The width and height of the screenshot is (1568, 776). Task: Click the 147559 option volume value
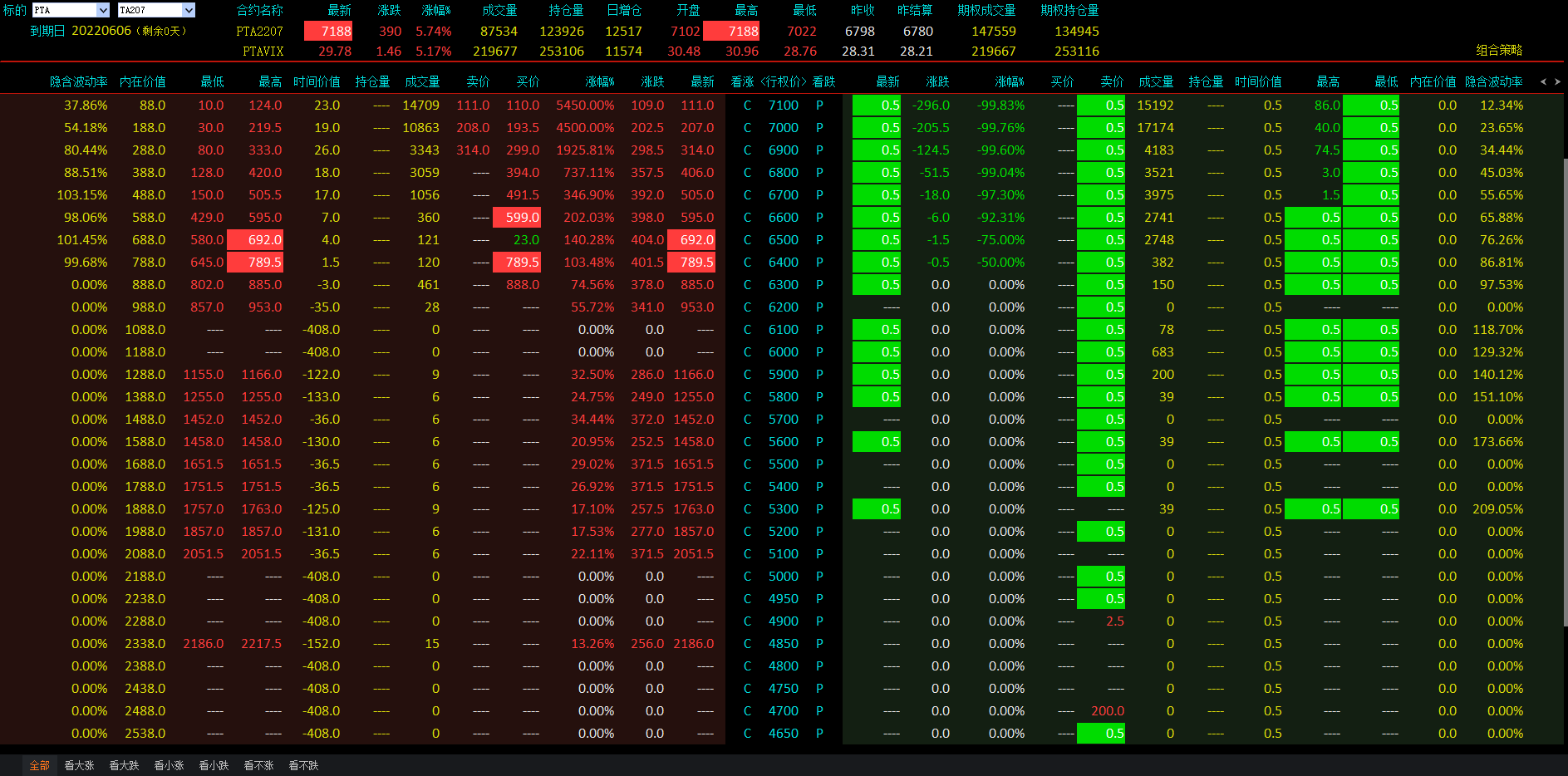pos(993,31)
